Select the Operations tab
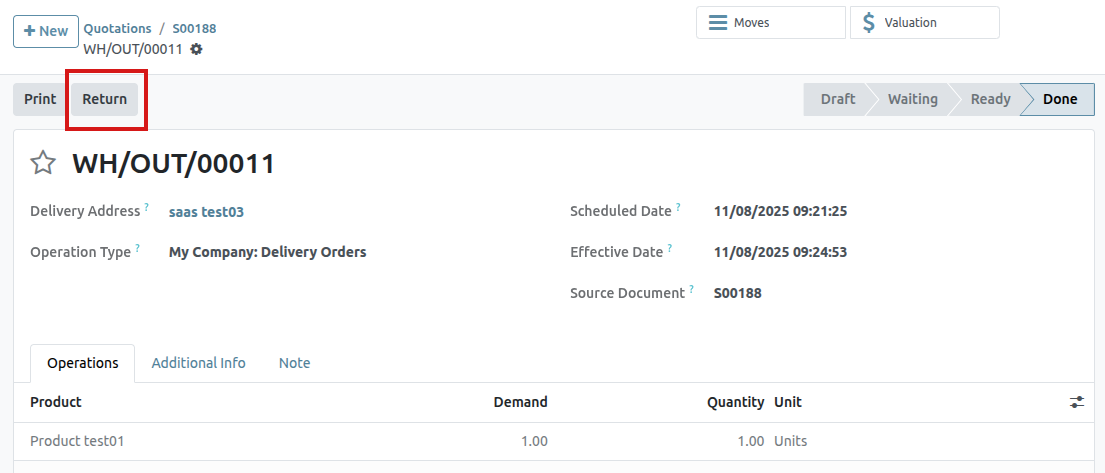The image size is (1105, 473). point(83,363)
